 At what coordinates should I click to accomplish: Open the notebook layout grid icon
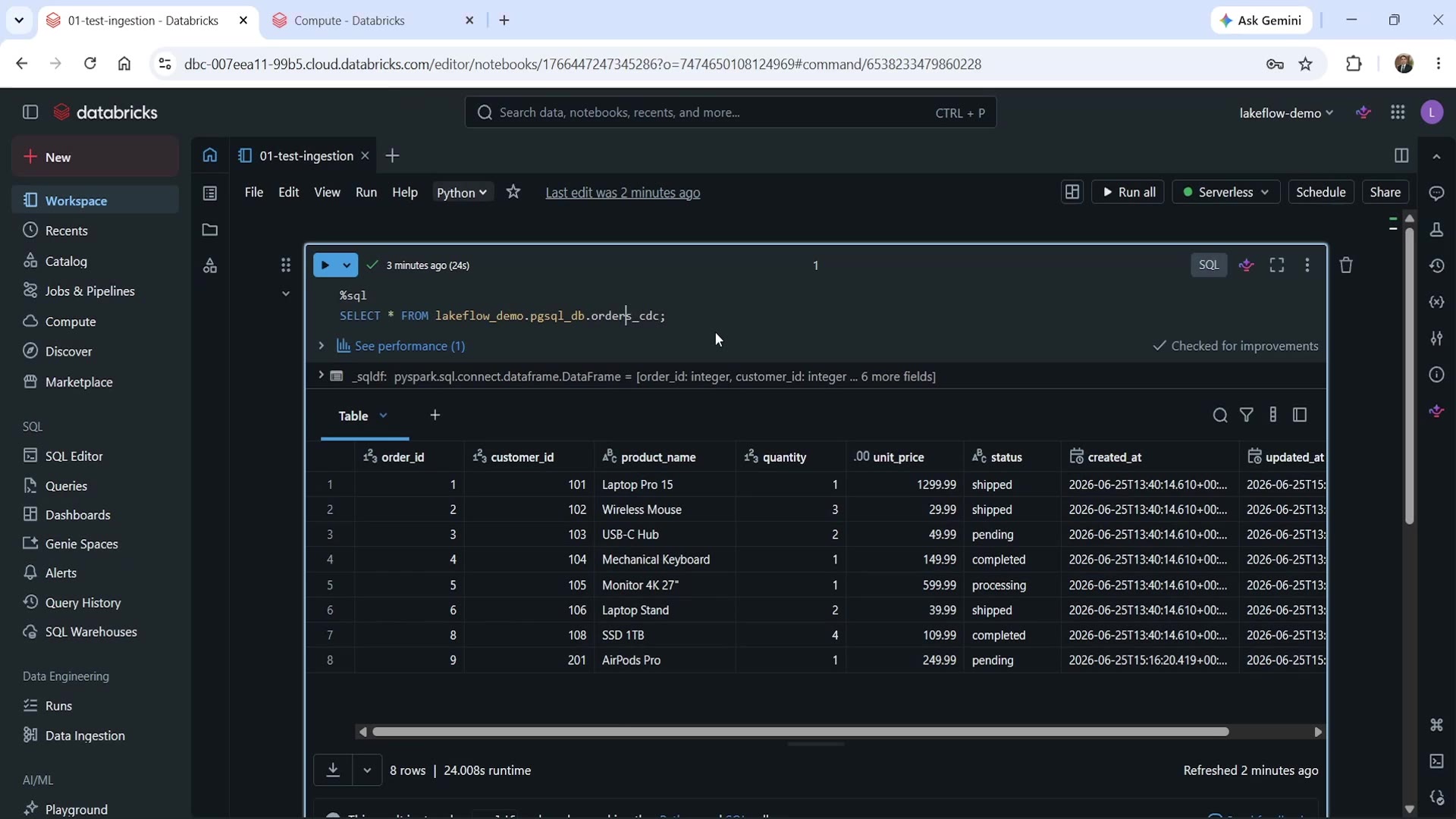point(1072,192)
